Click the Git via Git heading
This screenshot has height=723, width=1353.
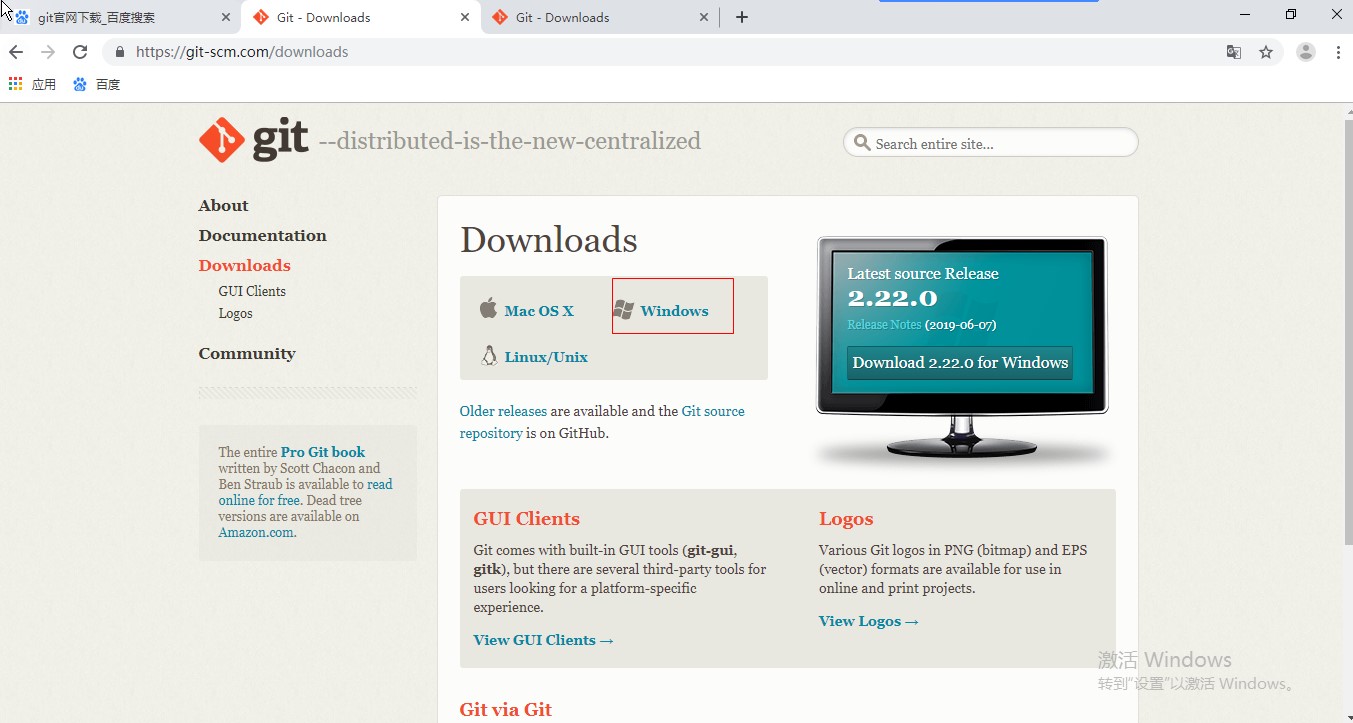click(505, 709)
